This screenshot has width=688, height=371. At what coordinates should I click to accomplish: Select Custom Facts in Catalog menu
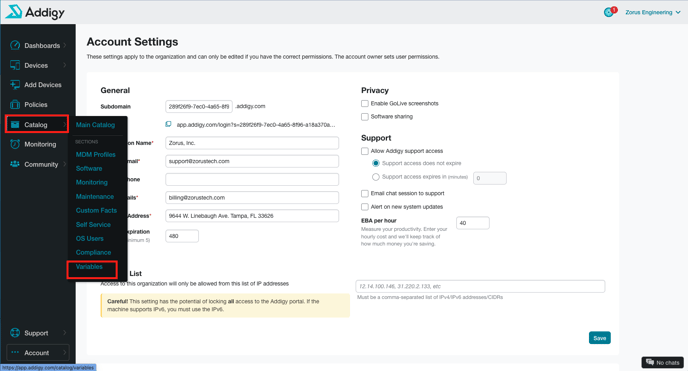(96, 210)
